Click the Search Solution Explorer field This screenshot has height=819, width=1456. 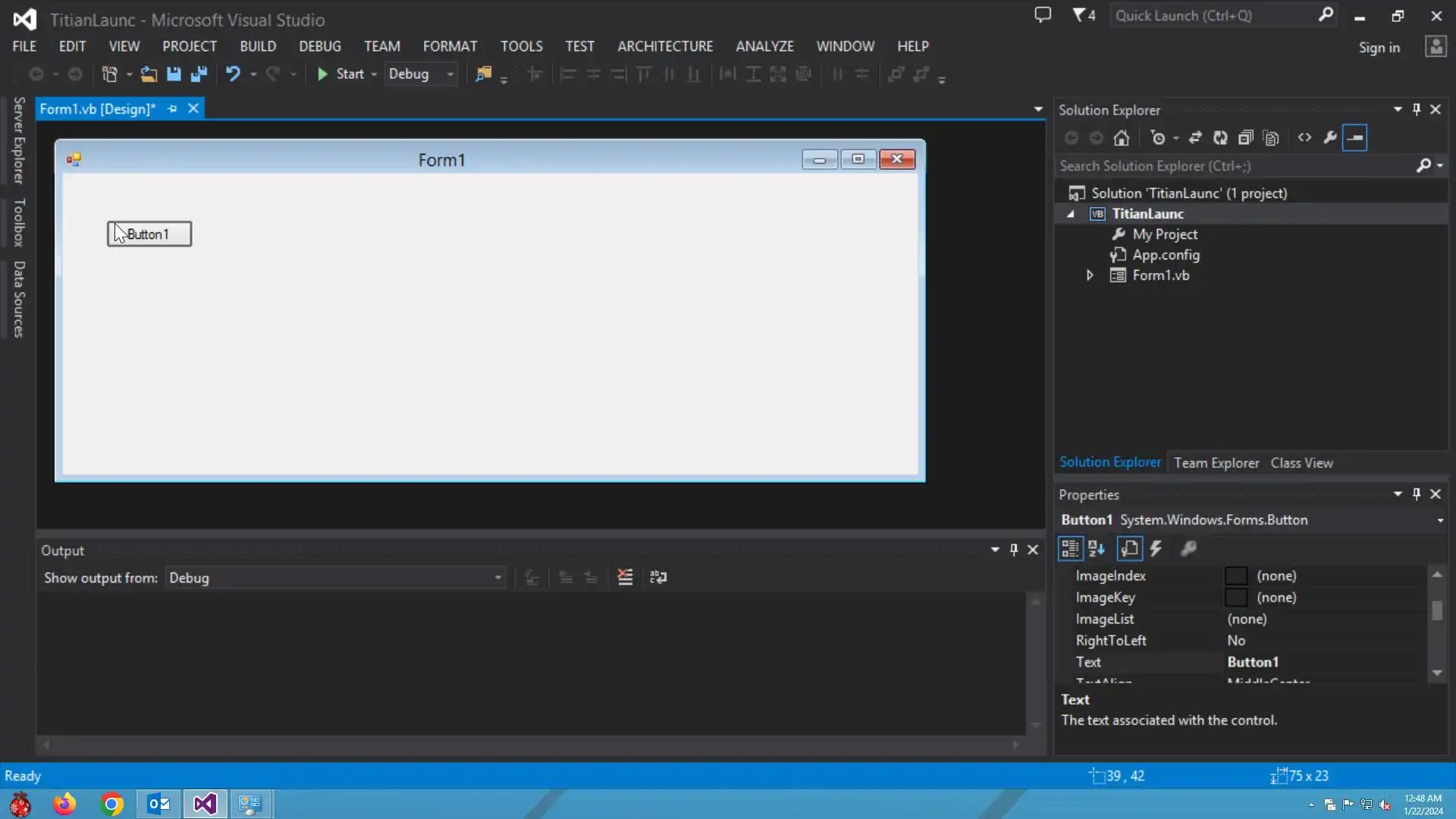(1236, 166)
